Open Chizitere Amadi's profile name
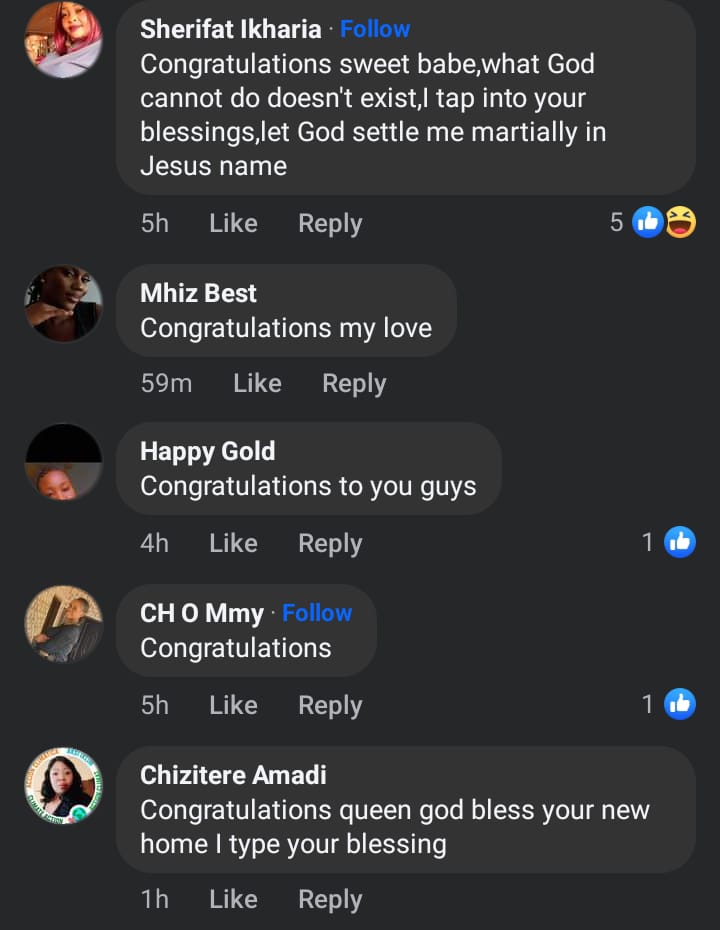The image size is (720, 930). tap(233, 775)
